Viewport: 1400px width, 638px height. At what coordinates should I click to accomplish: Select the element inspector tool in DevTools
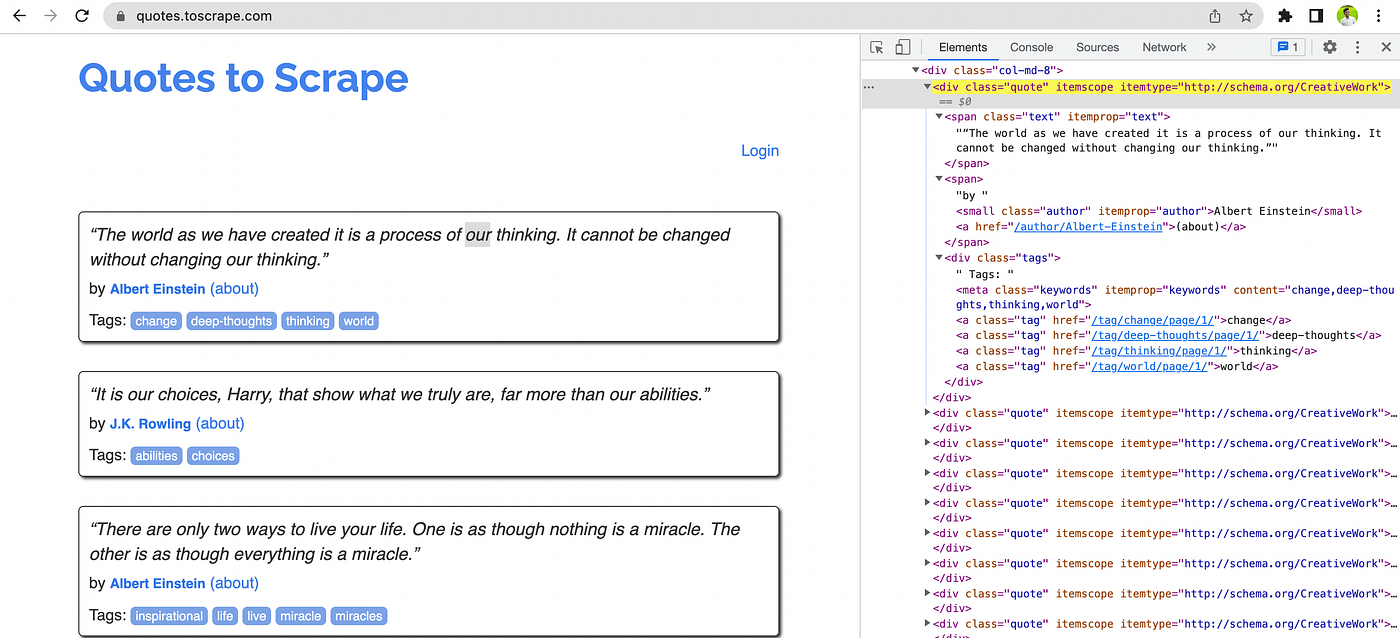point(875,46)
